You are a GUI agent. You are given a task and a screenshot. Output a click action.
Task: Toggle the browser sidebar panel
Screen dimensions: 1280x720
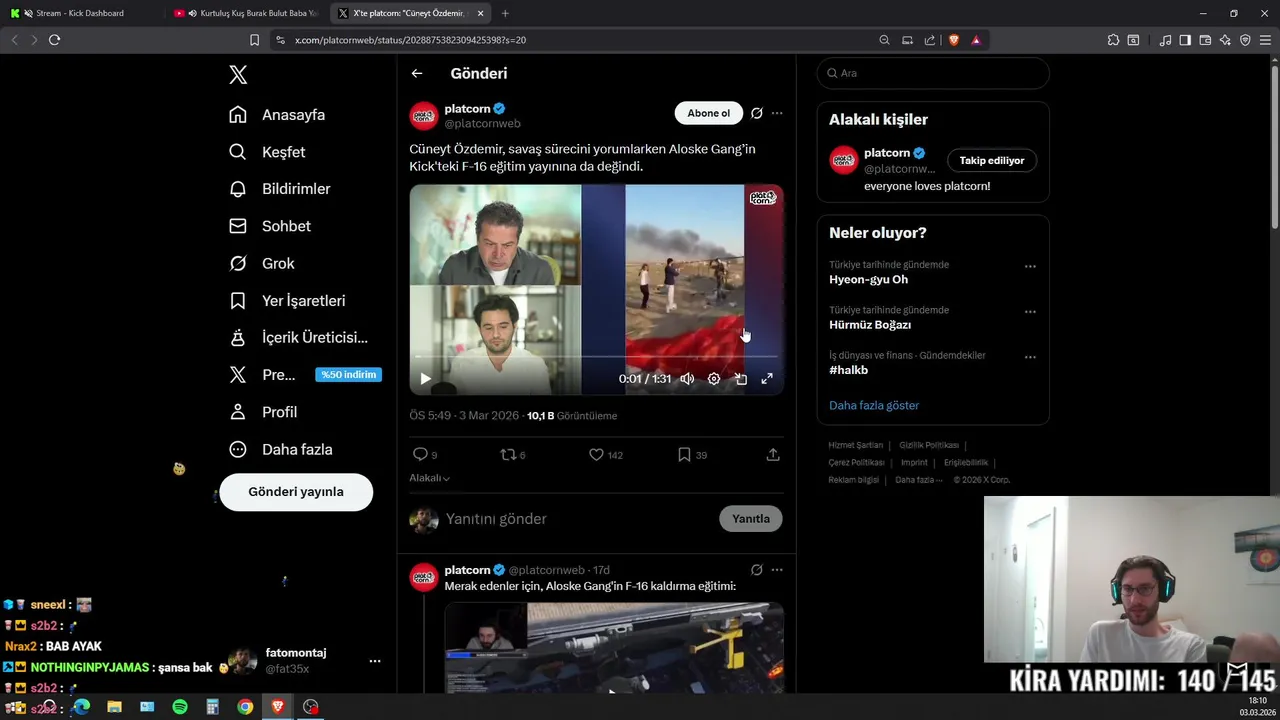pyautogui.click(x=1185, y=40)
